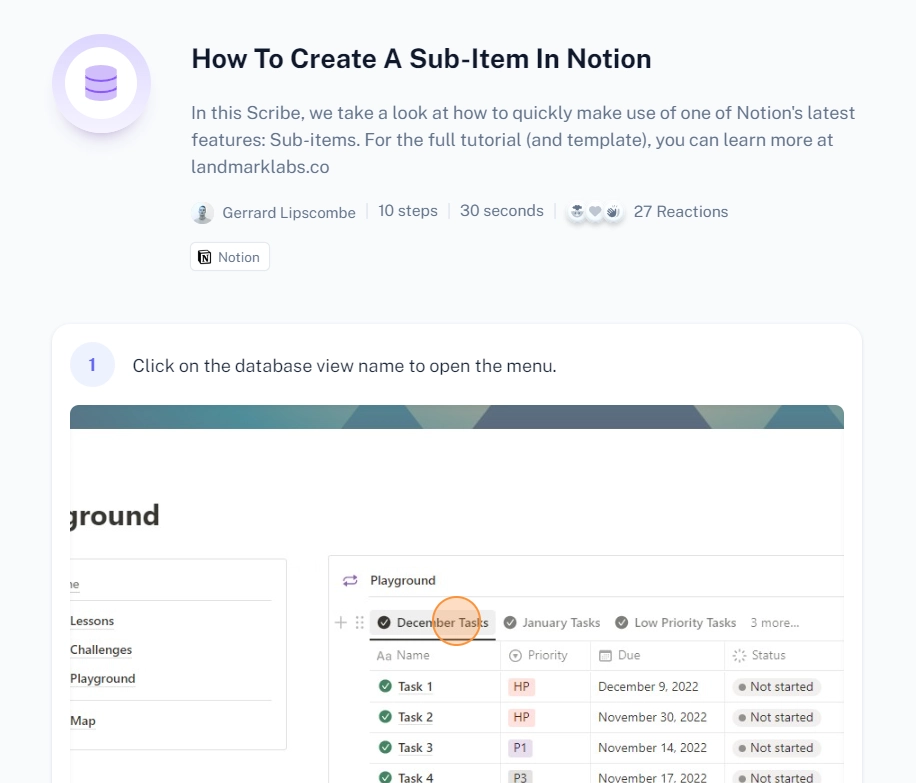
Task: Click the 10 steps label
Action: pos(408,211)
